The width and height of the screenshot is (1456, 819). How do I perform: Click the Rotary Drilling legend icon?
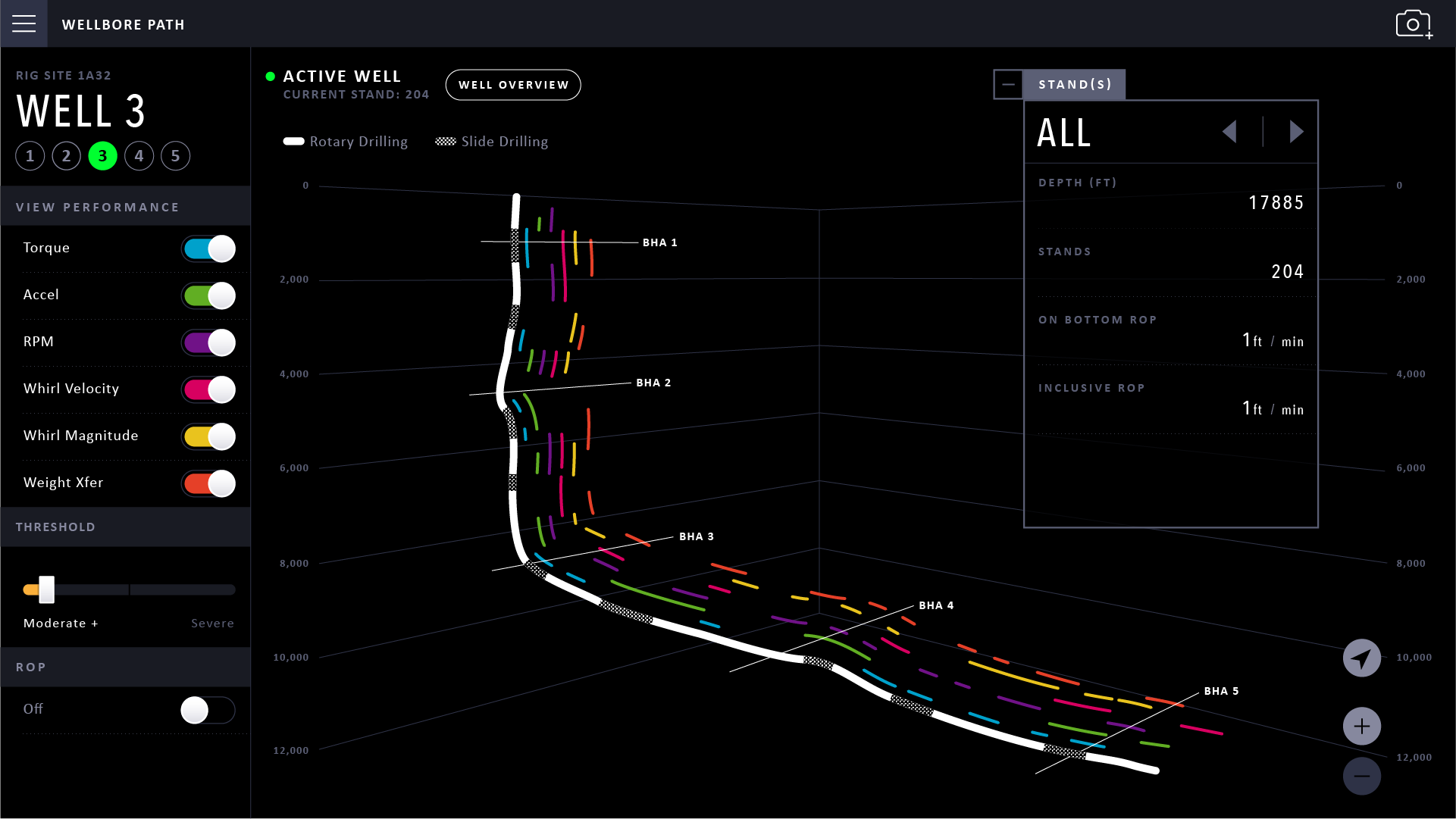(x=293, y=141)
